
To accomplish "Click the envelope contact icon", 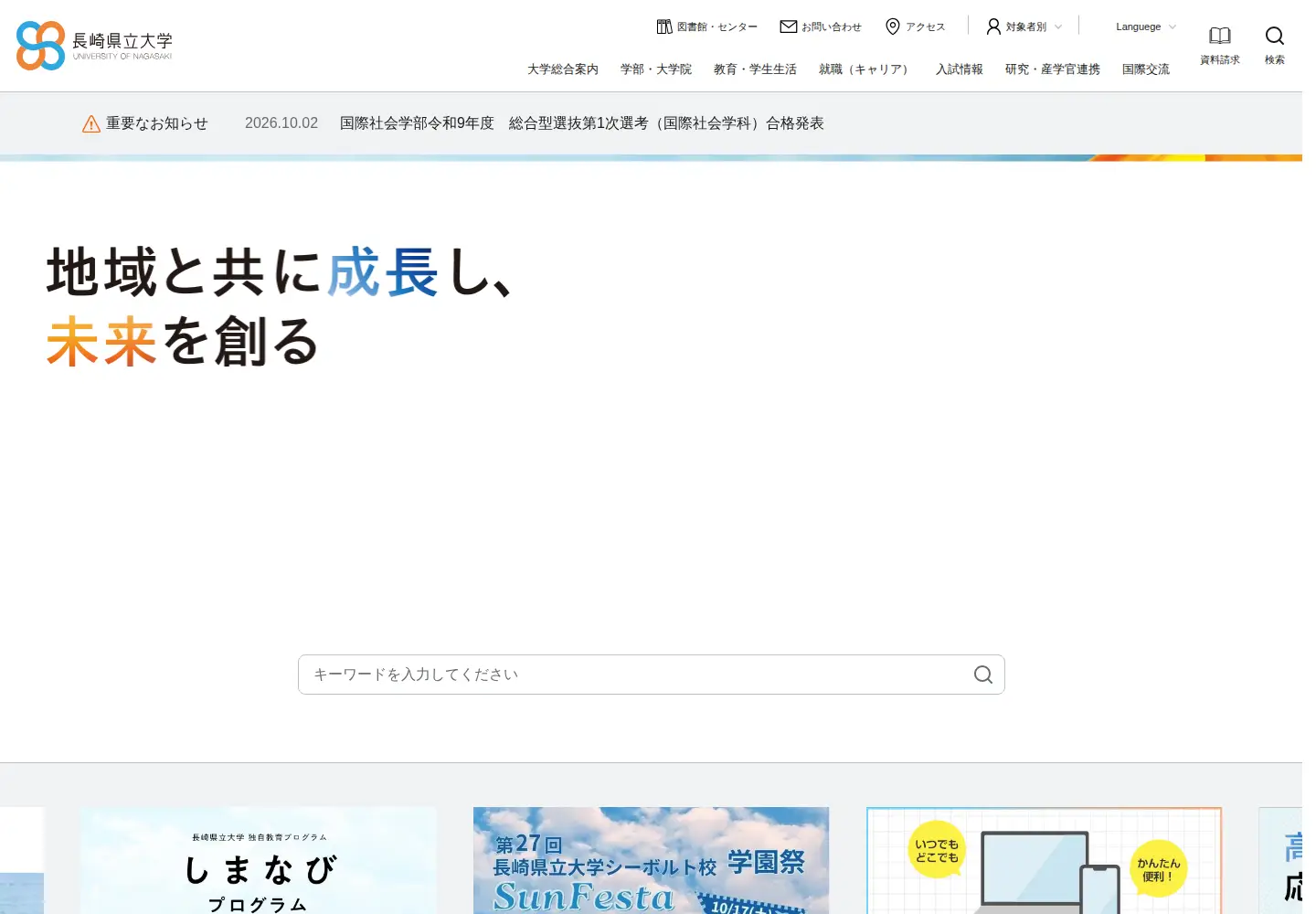I will click(788, 27).
